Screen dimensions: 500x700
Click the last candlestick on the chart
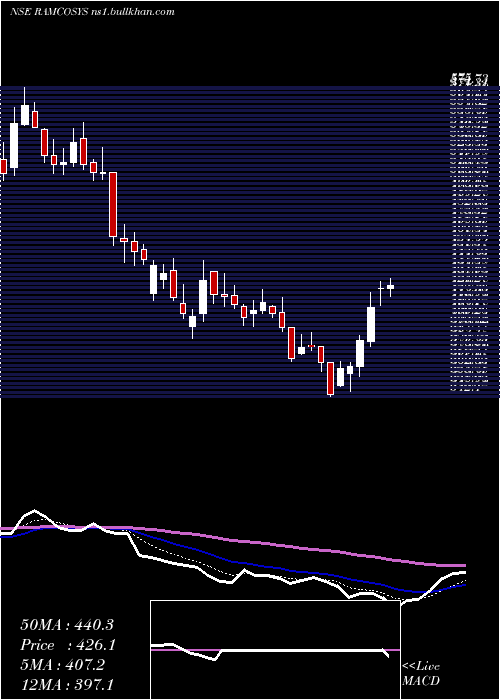pos(390,287)
